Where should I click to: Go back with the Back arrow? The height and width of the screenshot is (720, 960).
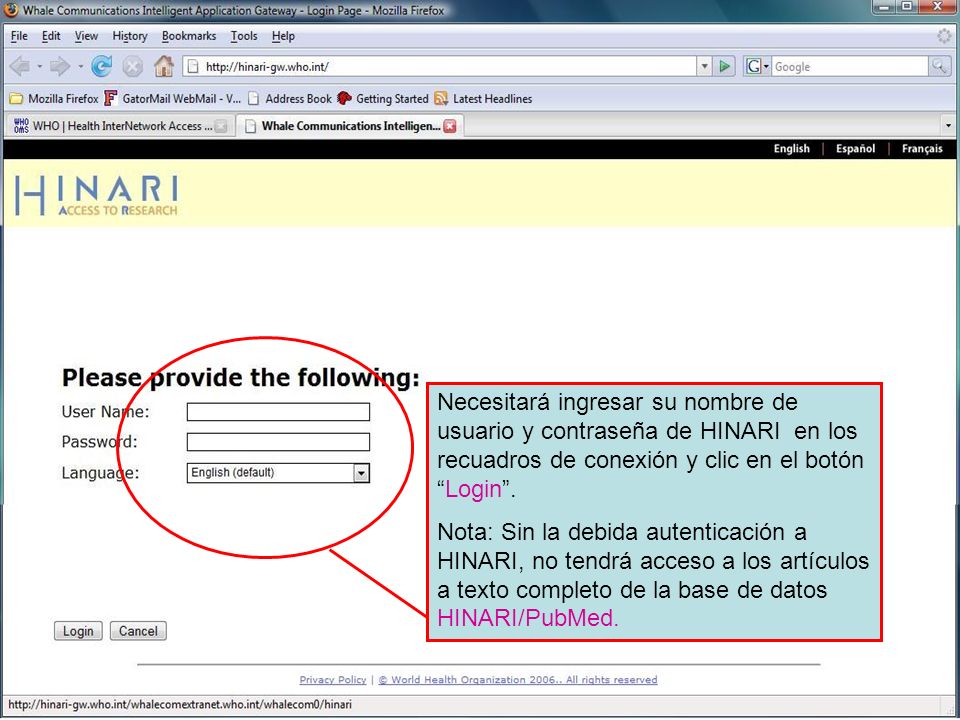coord(20,66)
